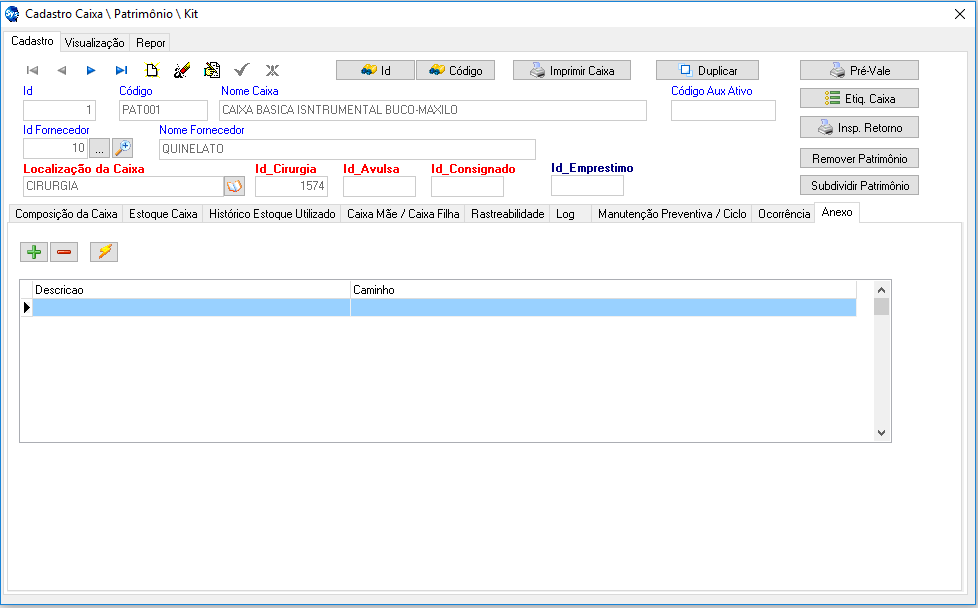The image size is (978, 608).
Task: Open the book icon beside Localização da Caixa
Action: (234, 186)
